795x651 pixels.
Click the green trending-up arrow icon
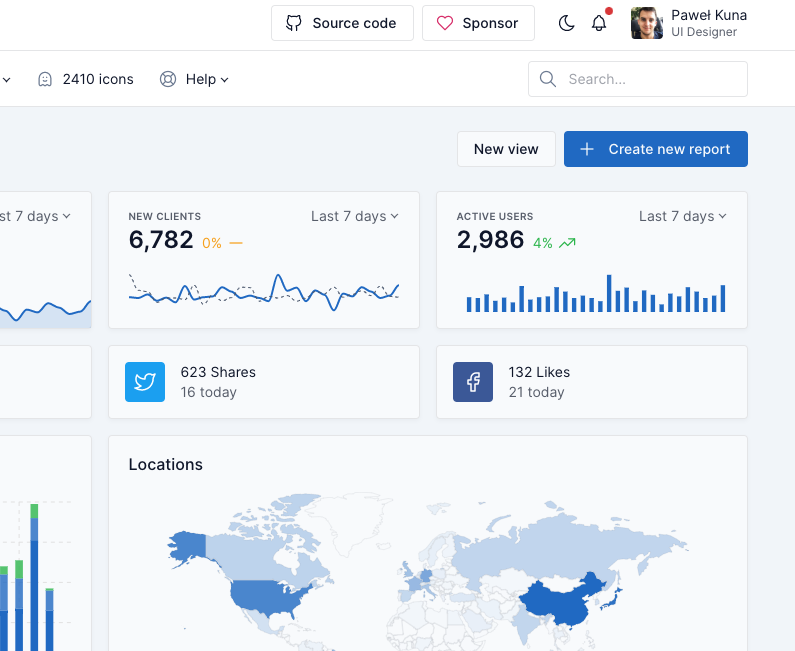(x=567, y=243)
